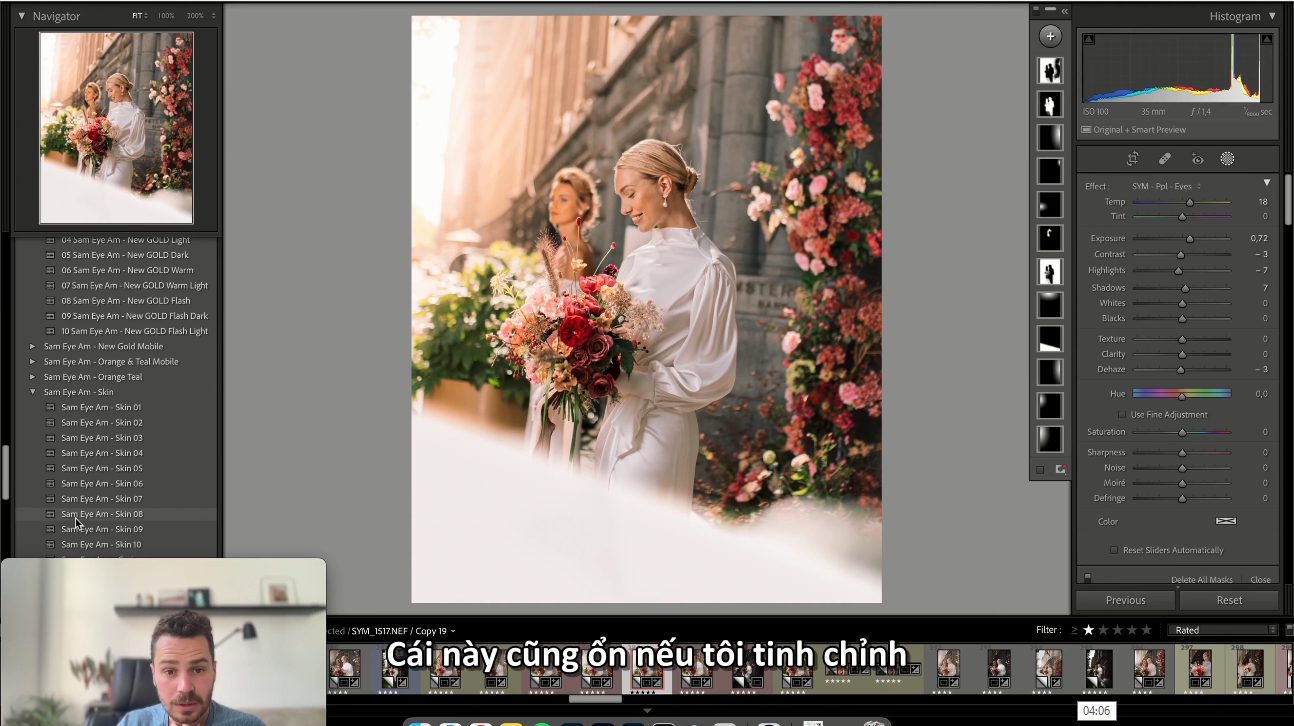Apply preset 06 Sam Eye Am - New GOLD Warm

tap(127, 270)
